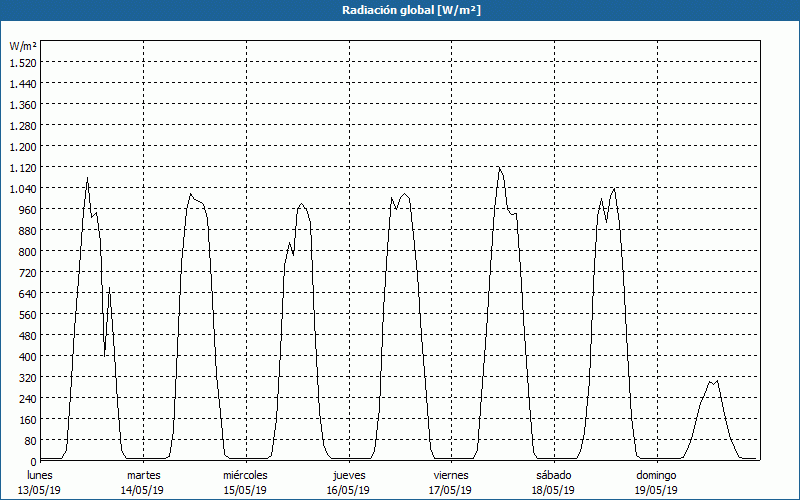Click the "miércoles" label on the time axis

click(245, 475)
